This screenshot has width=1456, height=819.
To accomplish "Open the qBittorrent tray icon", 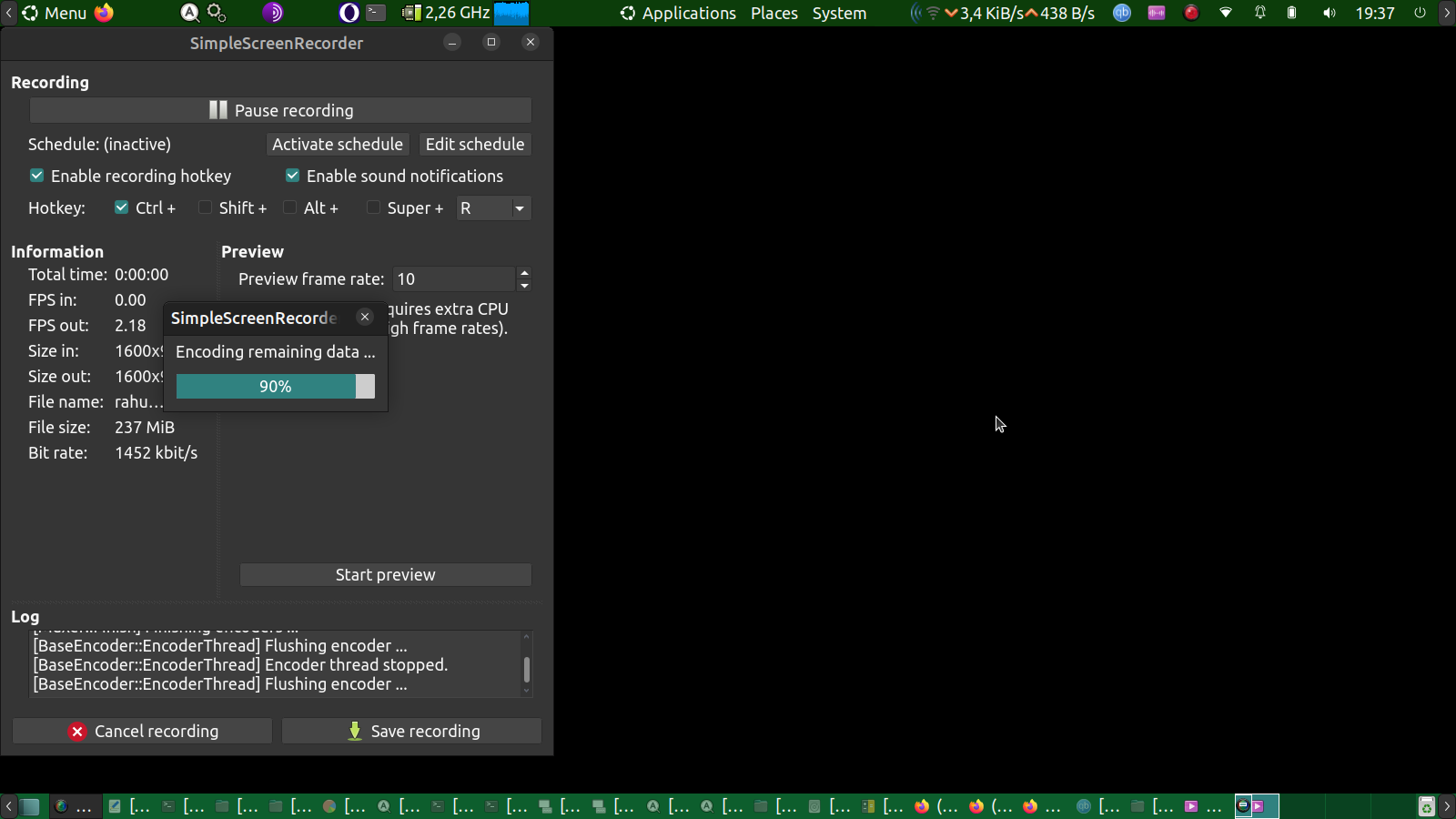I will tap(1122, 13).
